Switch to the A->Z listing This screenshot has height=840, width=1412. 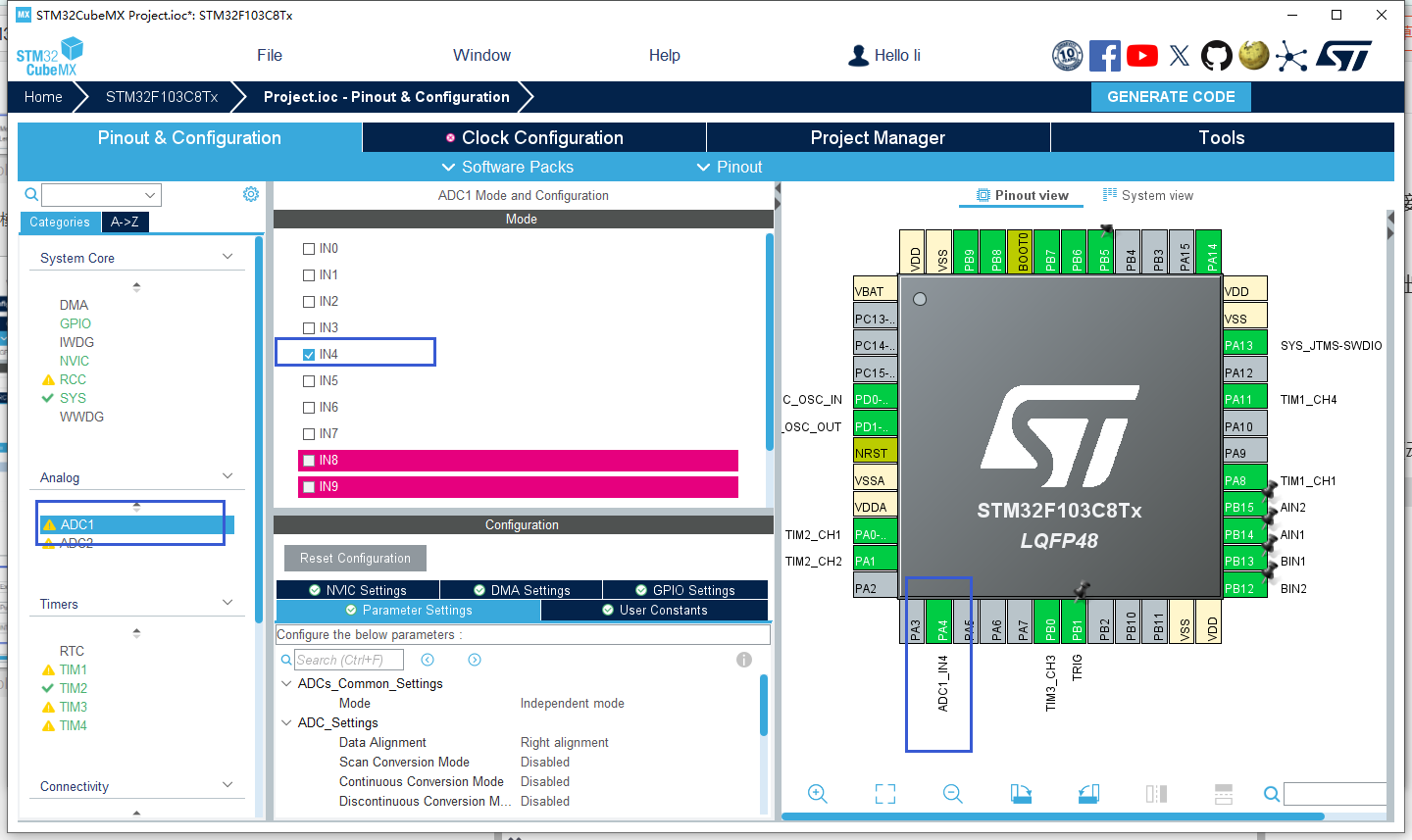(x=125, y=222)
